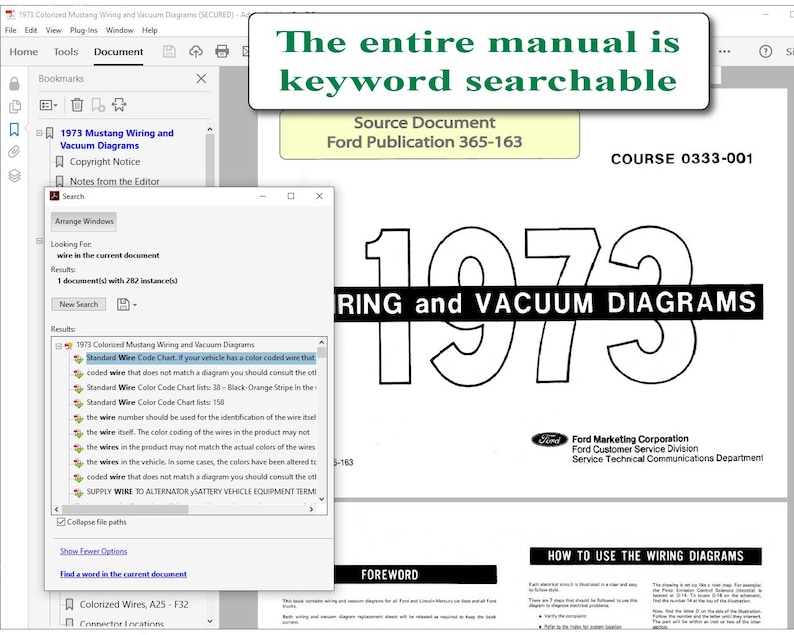The width and height of the screenshot is (794, 635).
Task: Click the New Search button
Action: click(78, 304)
